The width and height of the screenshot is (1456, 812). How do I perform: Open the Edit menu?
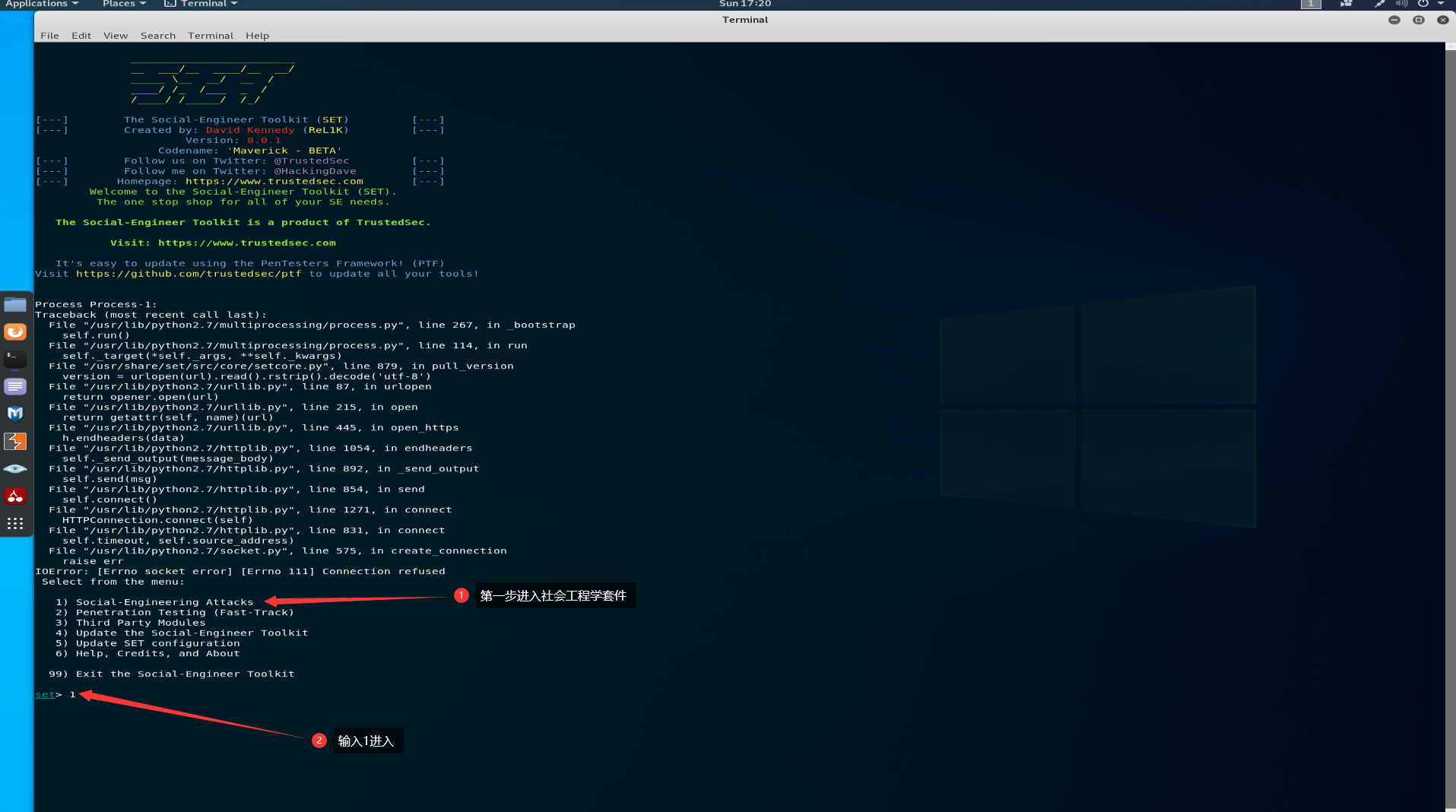pos(81,36)
